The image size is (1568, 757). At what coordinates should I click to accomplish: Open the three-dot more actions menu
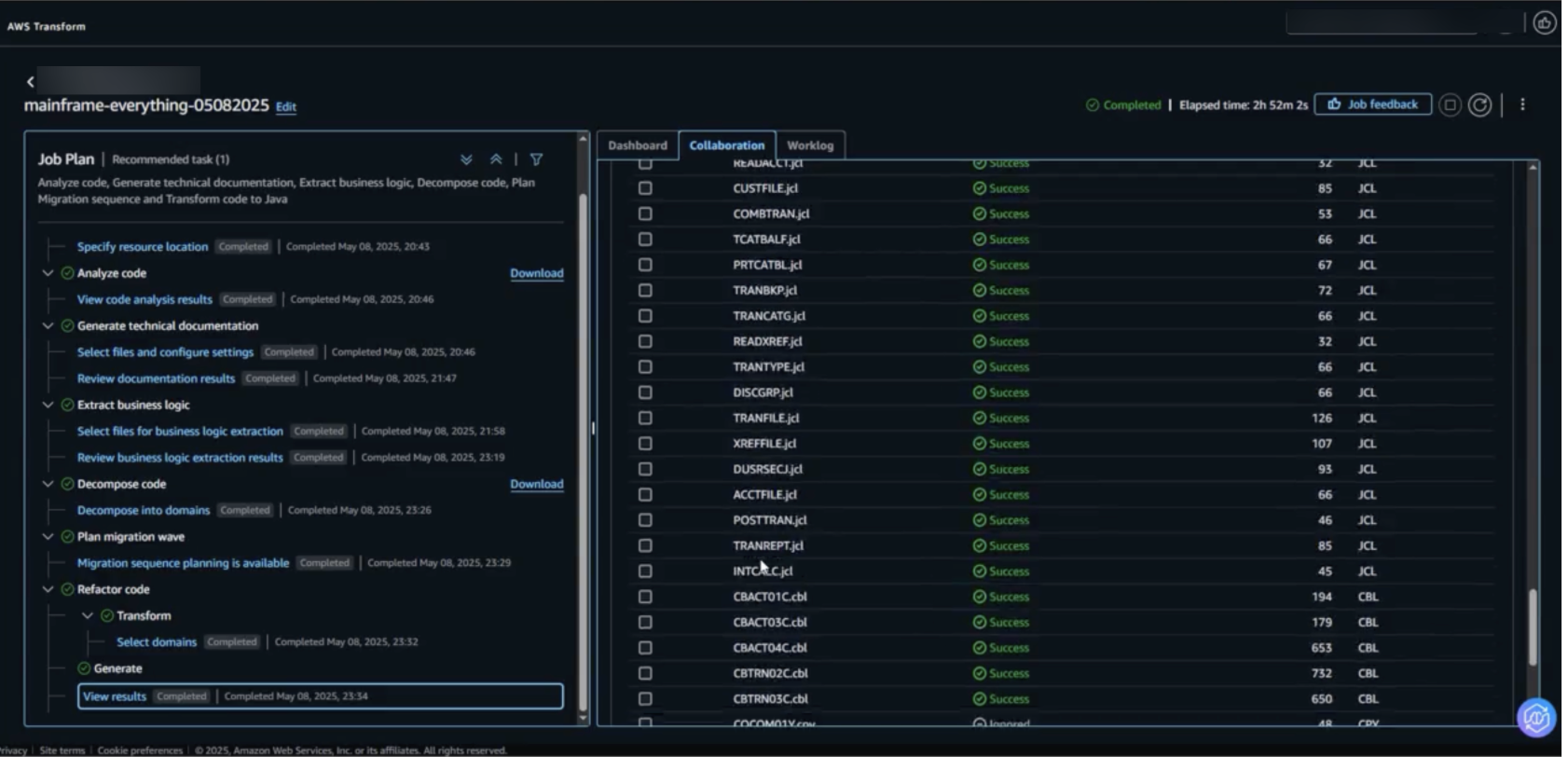(1522, 104)
